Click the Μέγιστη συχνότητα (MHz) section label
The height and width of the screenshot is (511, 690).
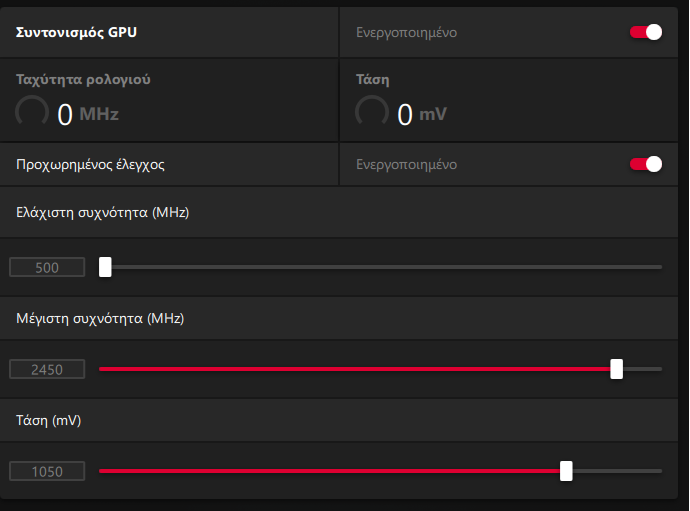coord(100,318)
